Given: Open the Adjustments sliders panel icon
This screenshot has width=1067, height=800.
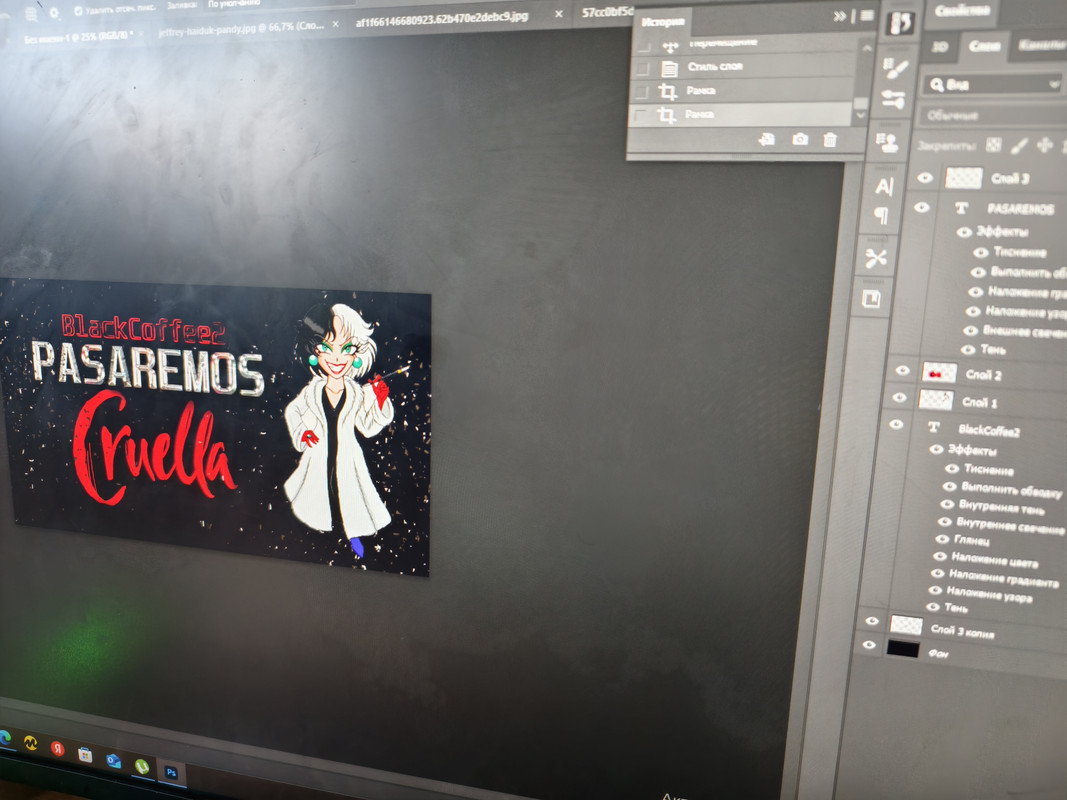Looking at the screenshot, I should pos(893,100).
